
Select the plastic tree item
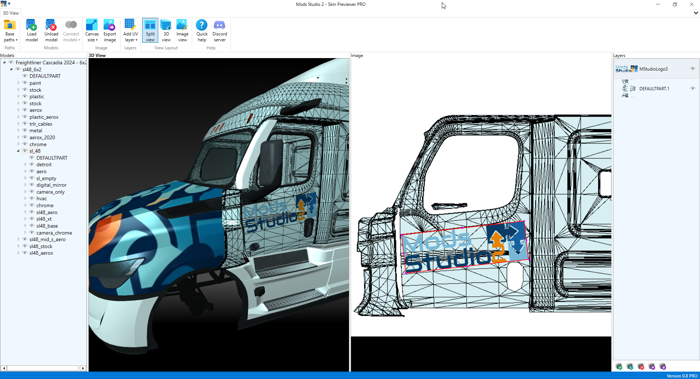click(37, 96)
